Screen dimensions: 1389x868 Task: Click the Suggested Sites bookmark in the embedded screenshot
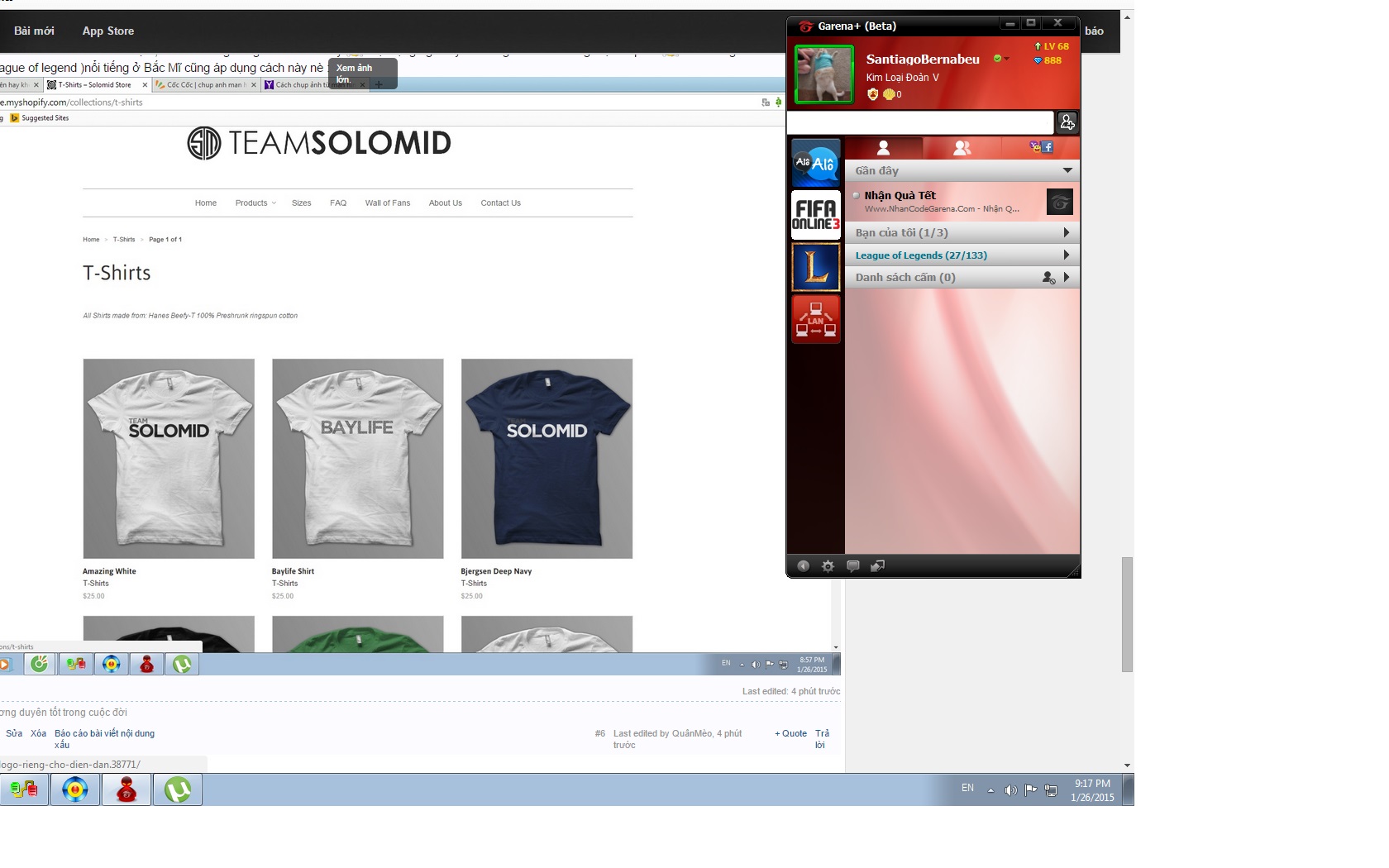pyautogui.click(x=40, y=118)
